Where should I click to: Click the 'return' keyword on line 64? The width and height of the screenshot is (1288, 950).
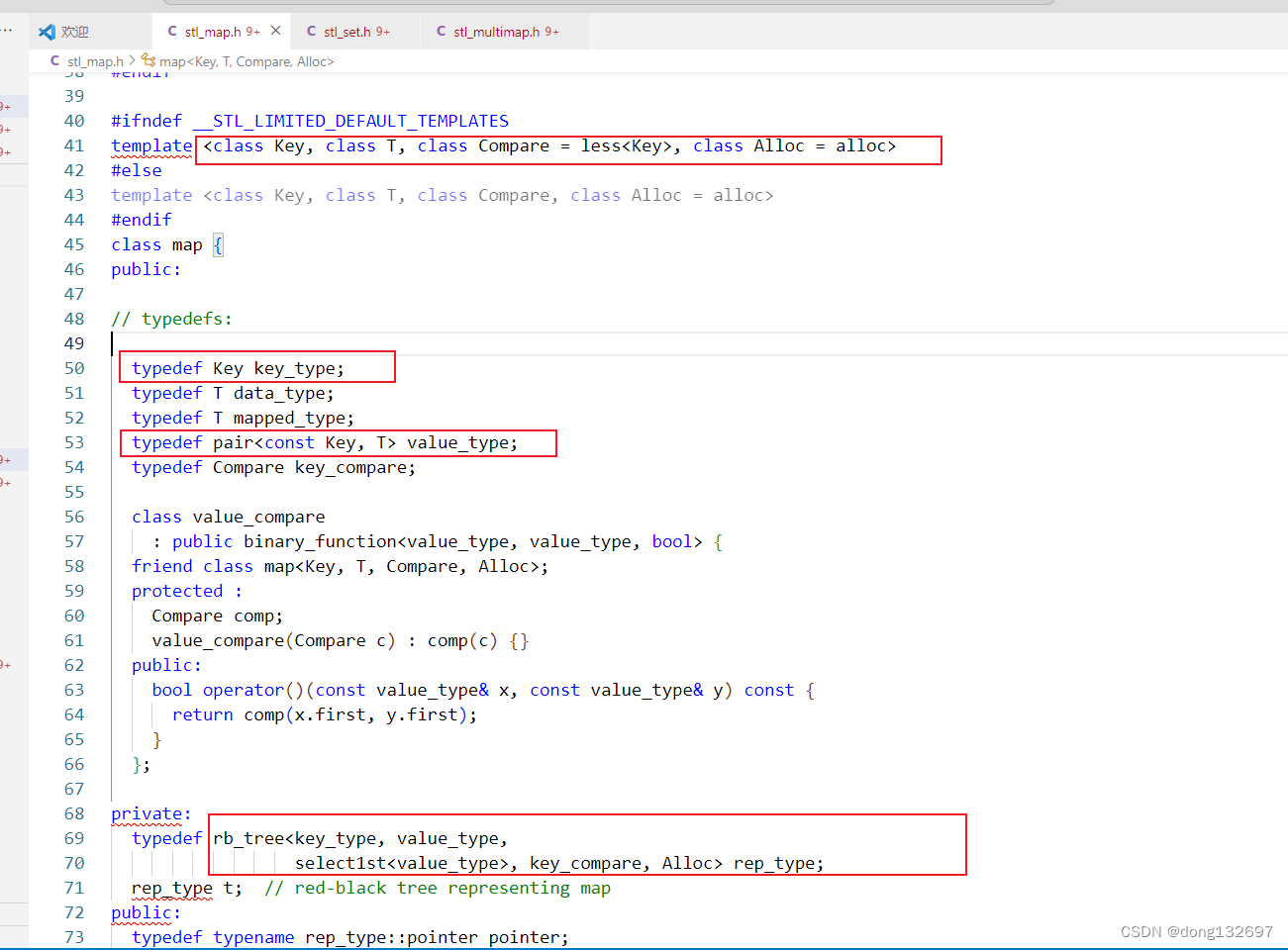click(203, 714)
